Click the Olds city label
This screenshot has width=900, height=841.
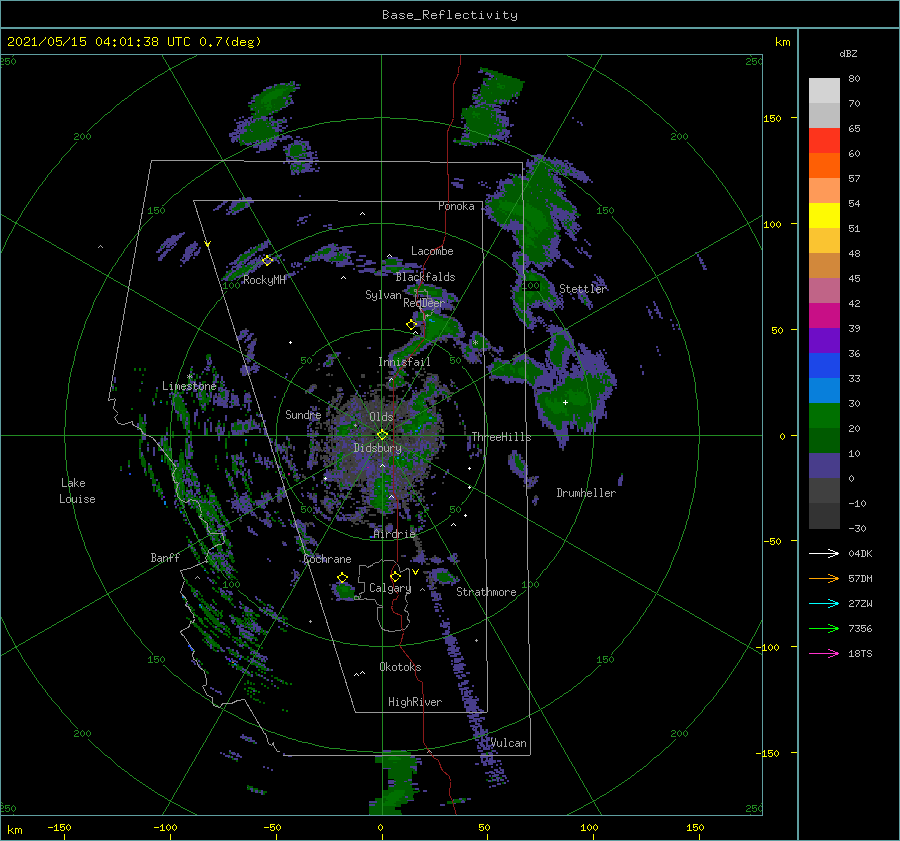pos(381,417)
